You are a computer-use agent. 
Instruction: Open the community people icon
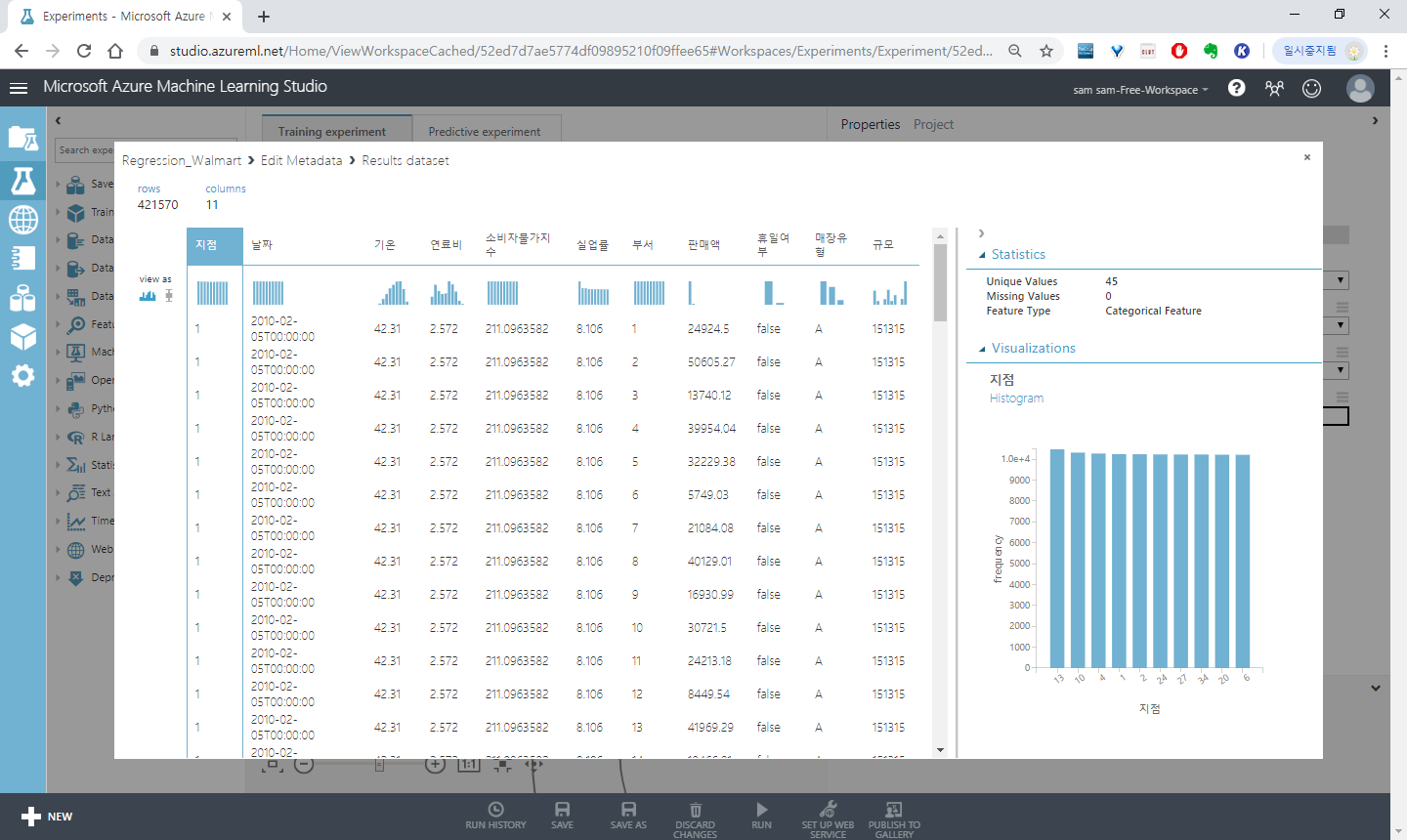pos(1274,88)
